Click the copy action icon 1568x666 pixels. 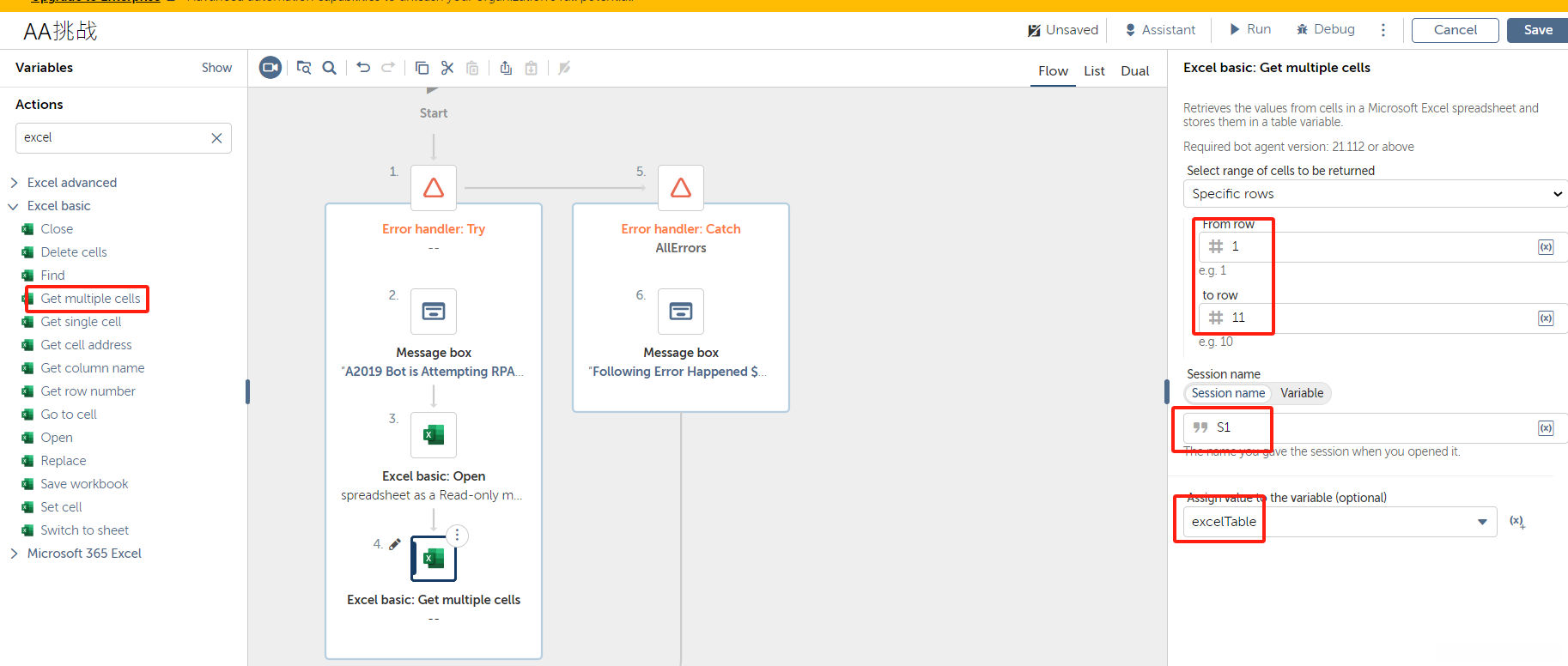pos(422,68)
